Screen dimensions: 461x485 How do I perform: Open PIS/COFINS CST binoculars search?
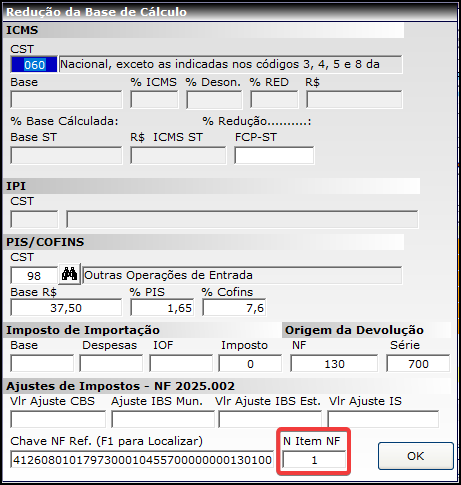(69, 274)
